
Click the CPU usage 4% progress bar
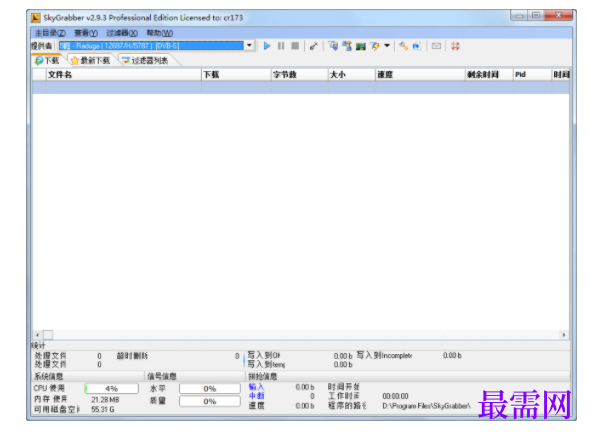pyautogui.click(x=112, y=389)
